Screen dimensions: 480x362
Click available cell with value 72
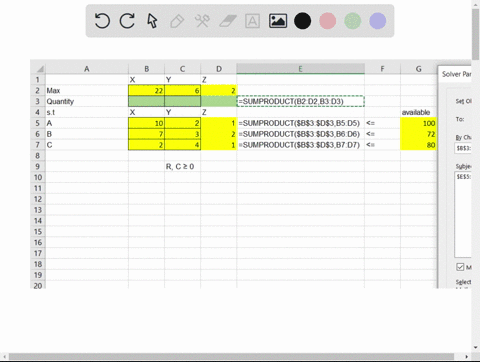[418, 134]
